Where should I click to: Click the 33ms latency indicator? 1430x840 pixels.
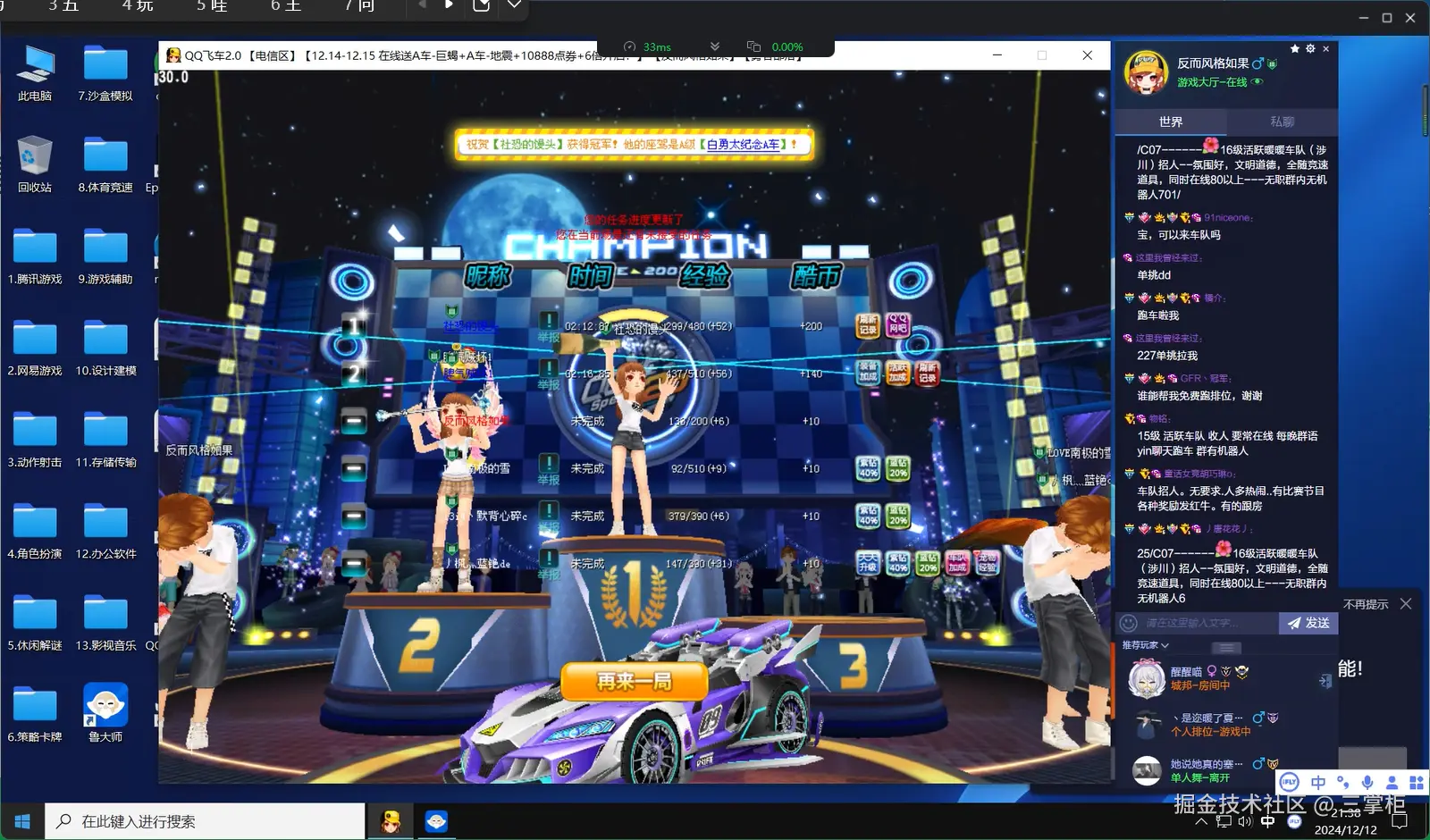pyautogui.click(x=649, y=46)
